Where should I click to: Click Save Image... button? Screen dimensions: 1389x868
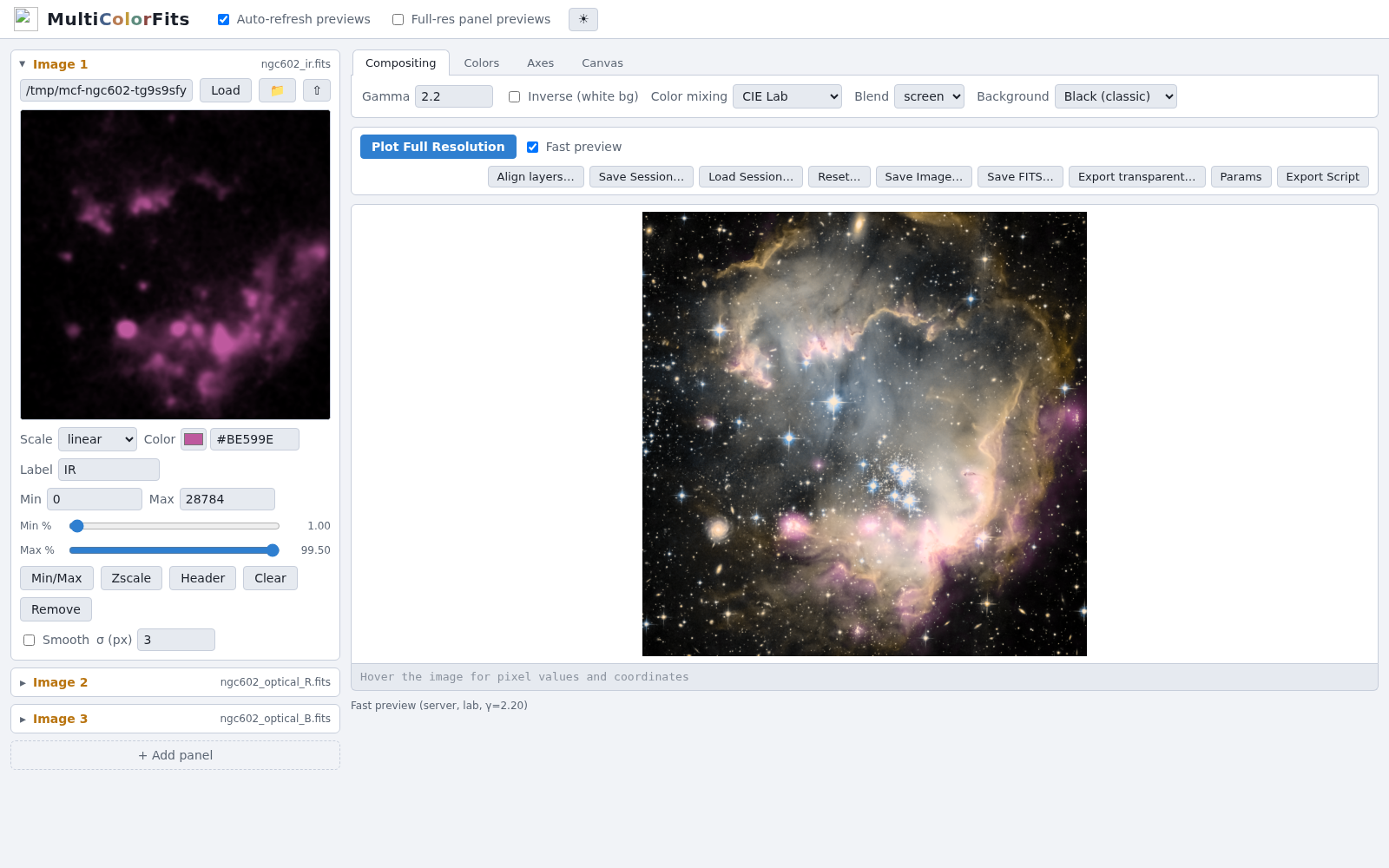(924, 176)
